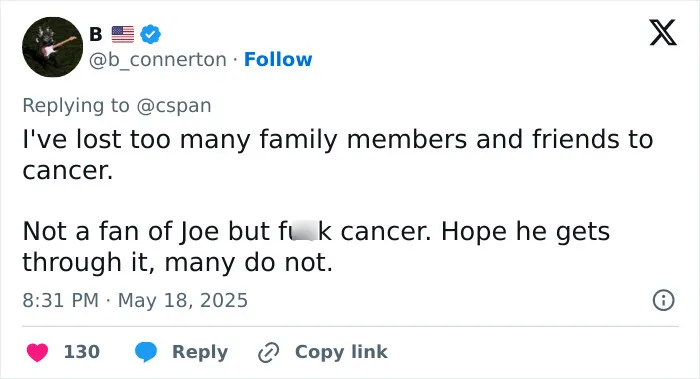Click the blue verified checkmark badge
The width and height of the screenshot is (700, 379).
150,34
